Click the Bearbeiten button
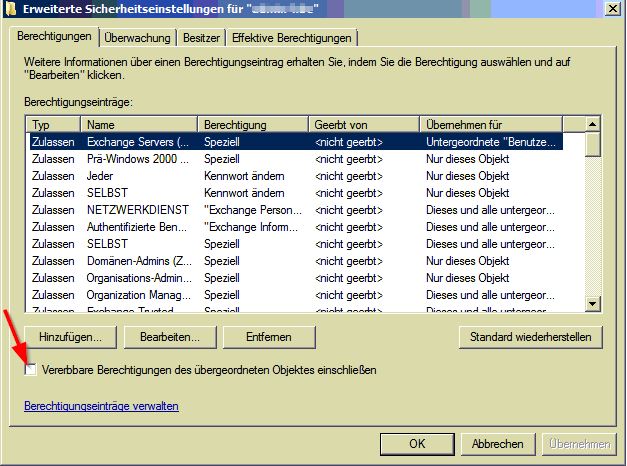This screenshot has width=627, height=466. (x=177, y=337)
